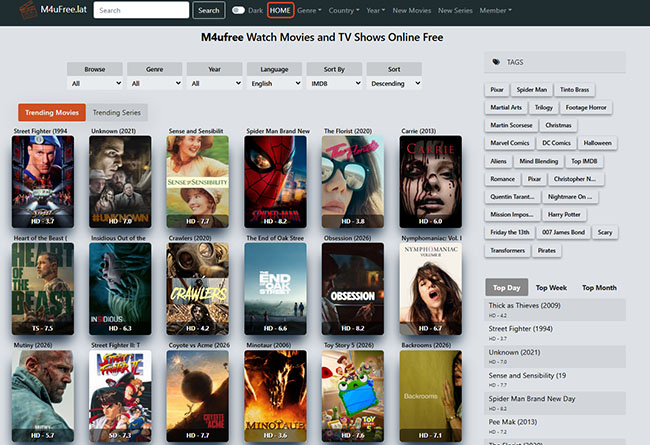Open the Marvel Comics tag
This screenshot has height=445, width=650.
pos(510,143)
